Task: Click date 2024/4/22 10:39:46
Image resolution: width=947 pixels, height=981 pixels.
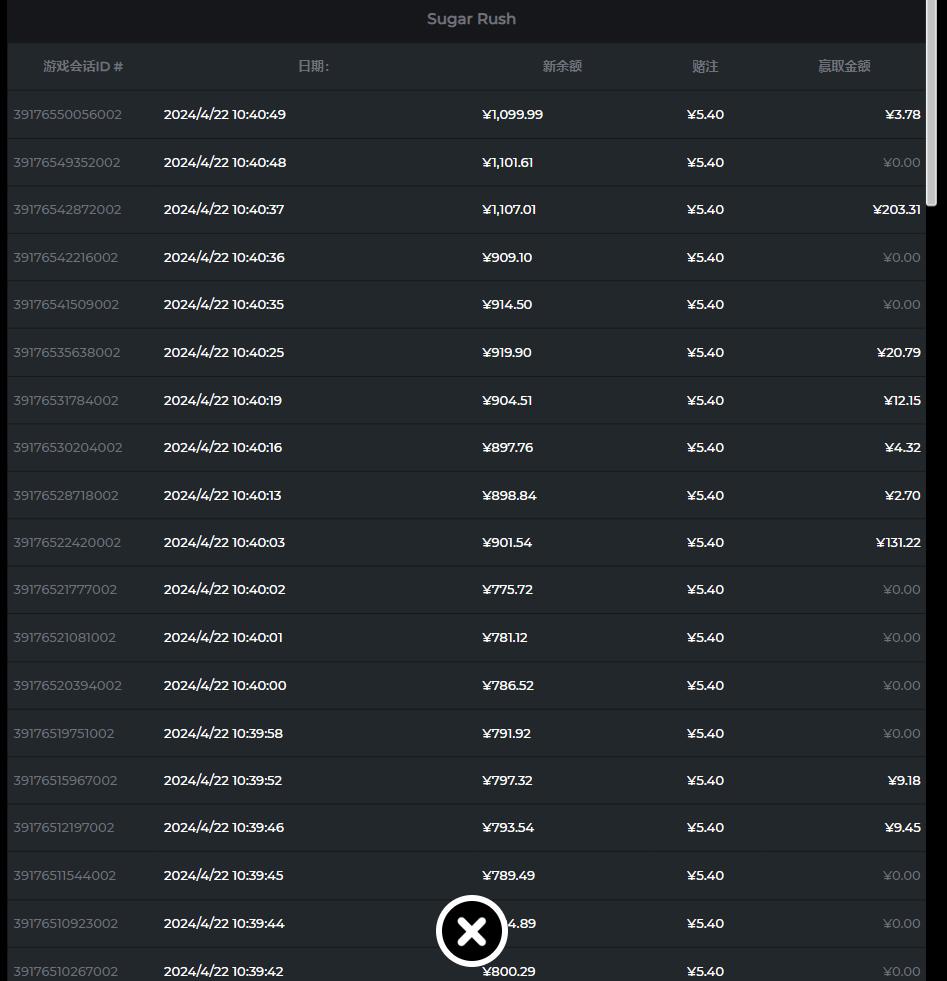Action: 223,827
